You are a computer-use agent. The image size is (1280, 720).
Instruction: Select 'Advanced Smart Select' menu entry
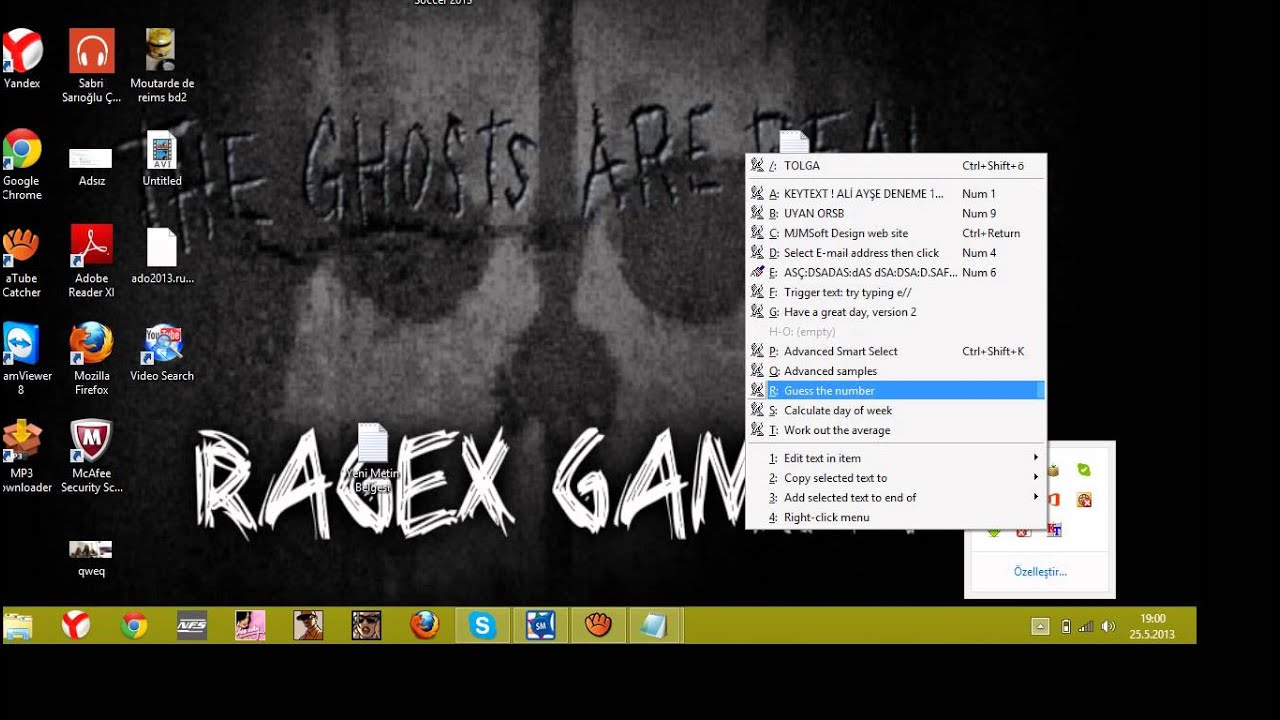point(896,351)
